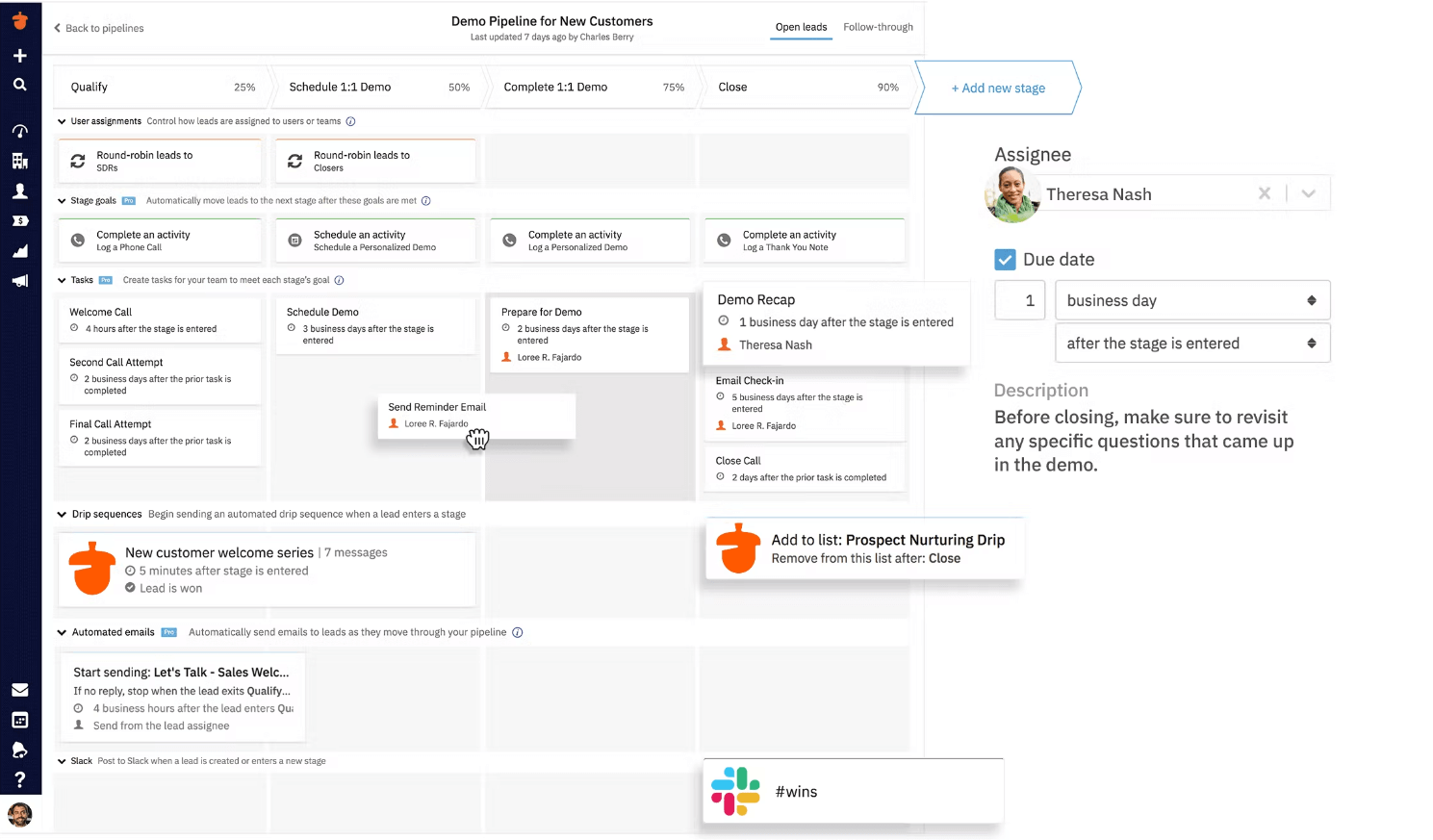1433x840 pixels.
Task: Open marketing via the megaphone icon
Action: point(19,280)
